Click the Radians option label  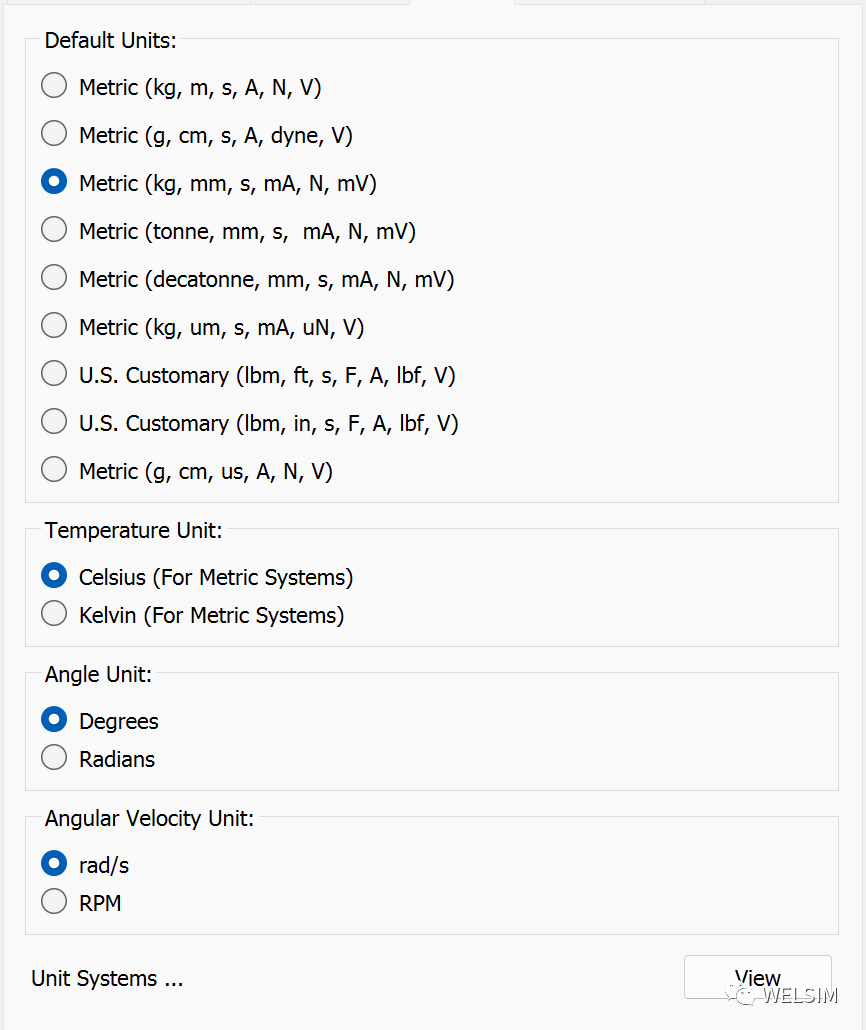[117, 759]
